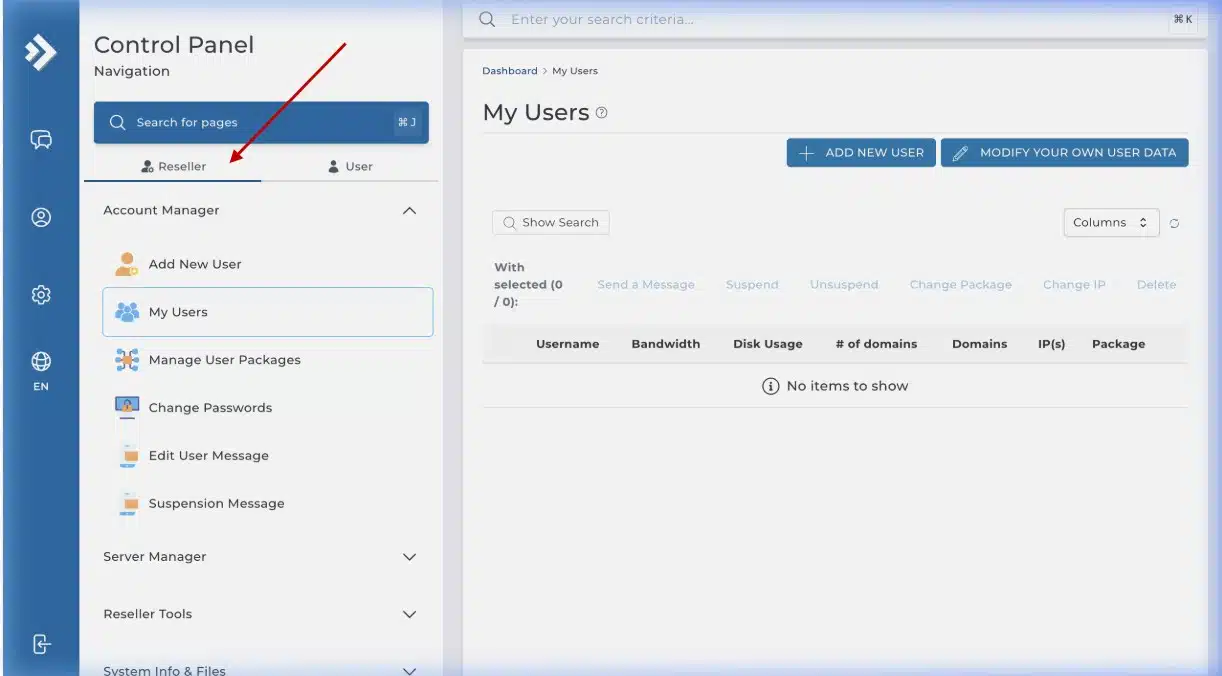Click the Show Search button
The height and width of the screenshot is (676, 1222).
click(551, 223)
